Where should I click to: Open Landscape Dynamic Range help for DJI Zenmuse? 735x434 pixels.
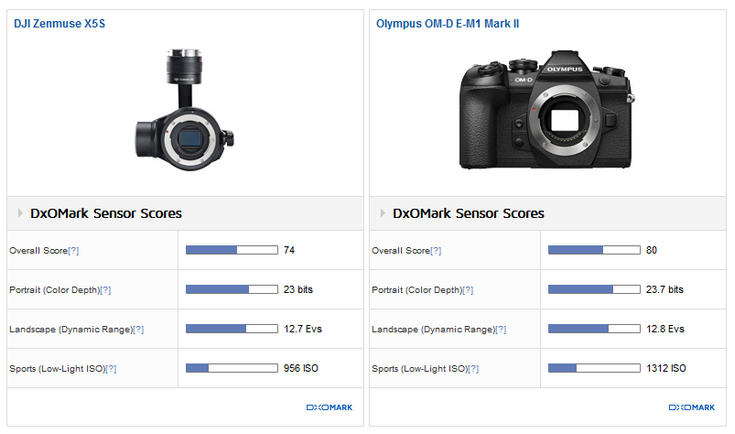(138, 329)
